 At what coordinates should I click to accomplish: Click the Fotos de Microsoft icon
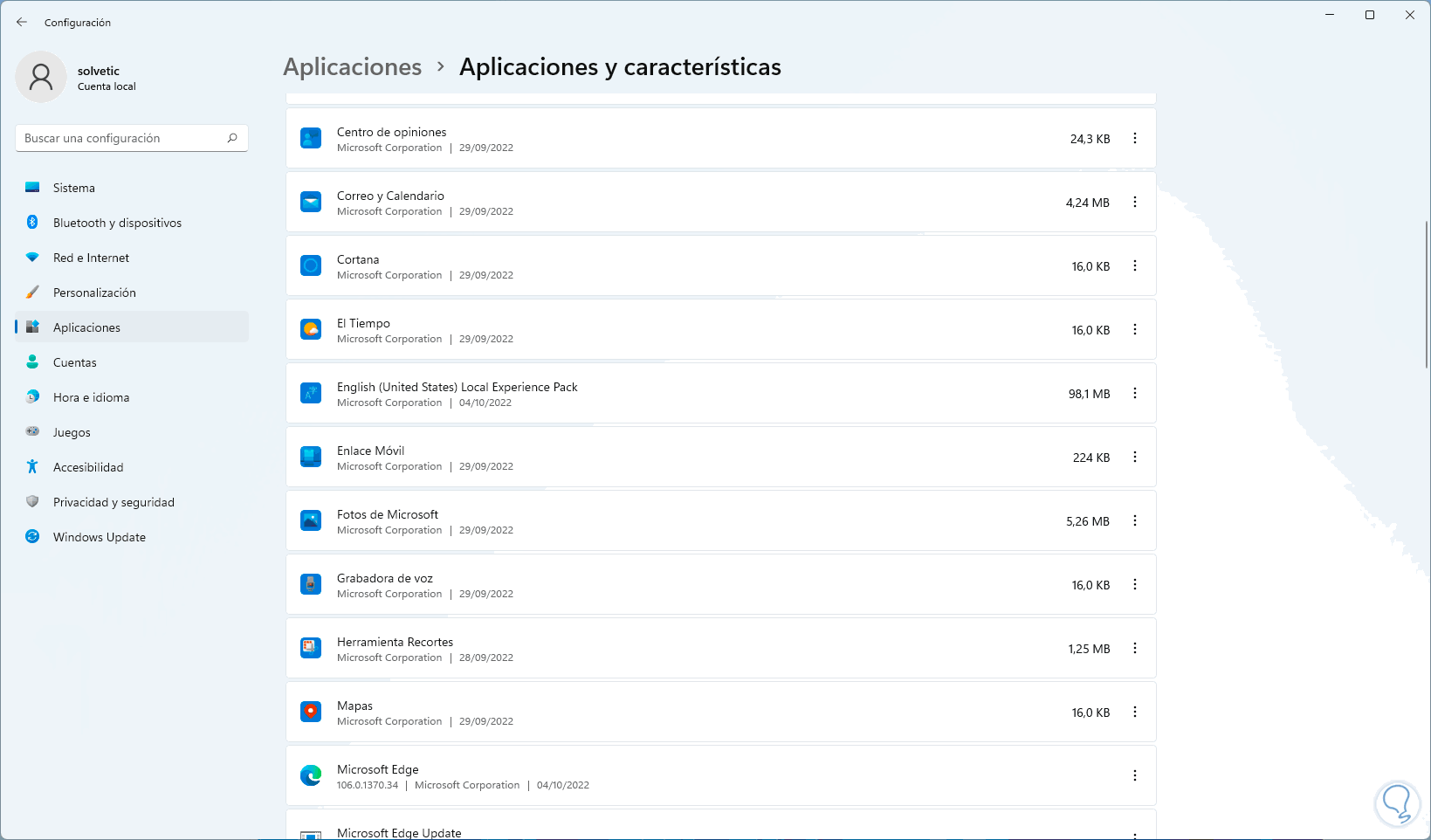[311, 520]
